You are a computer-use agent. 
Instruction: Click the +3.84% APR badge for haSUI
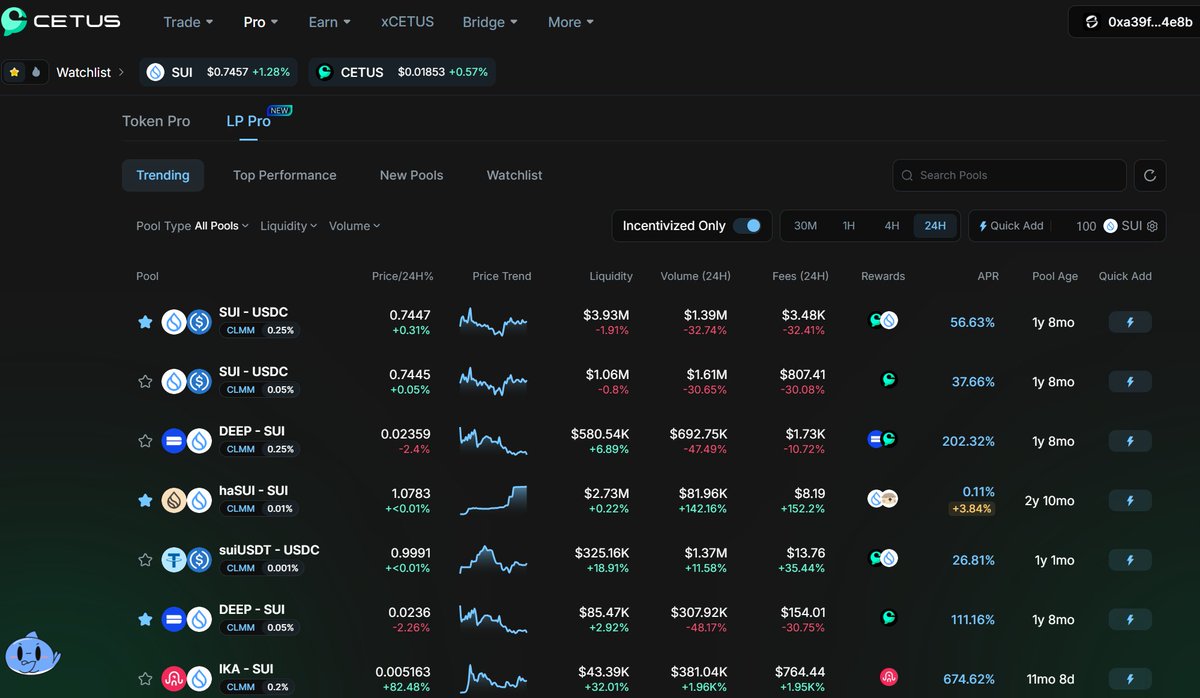[971, 509]
